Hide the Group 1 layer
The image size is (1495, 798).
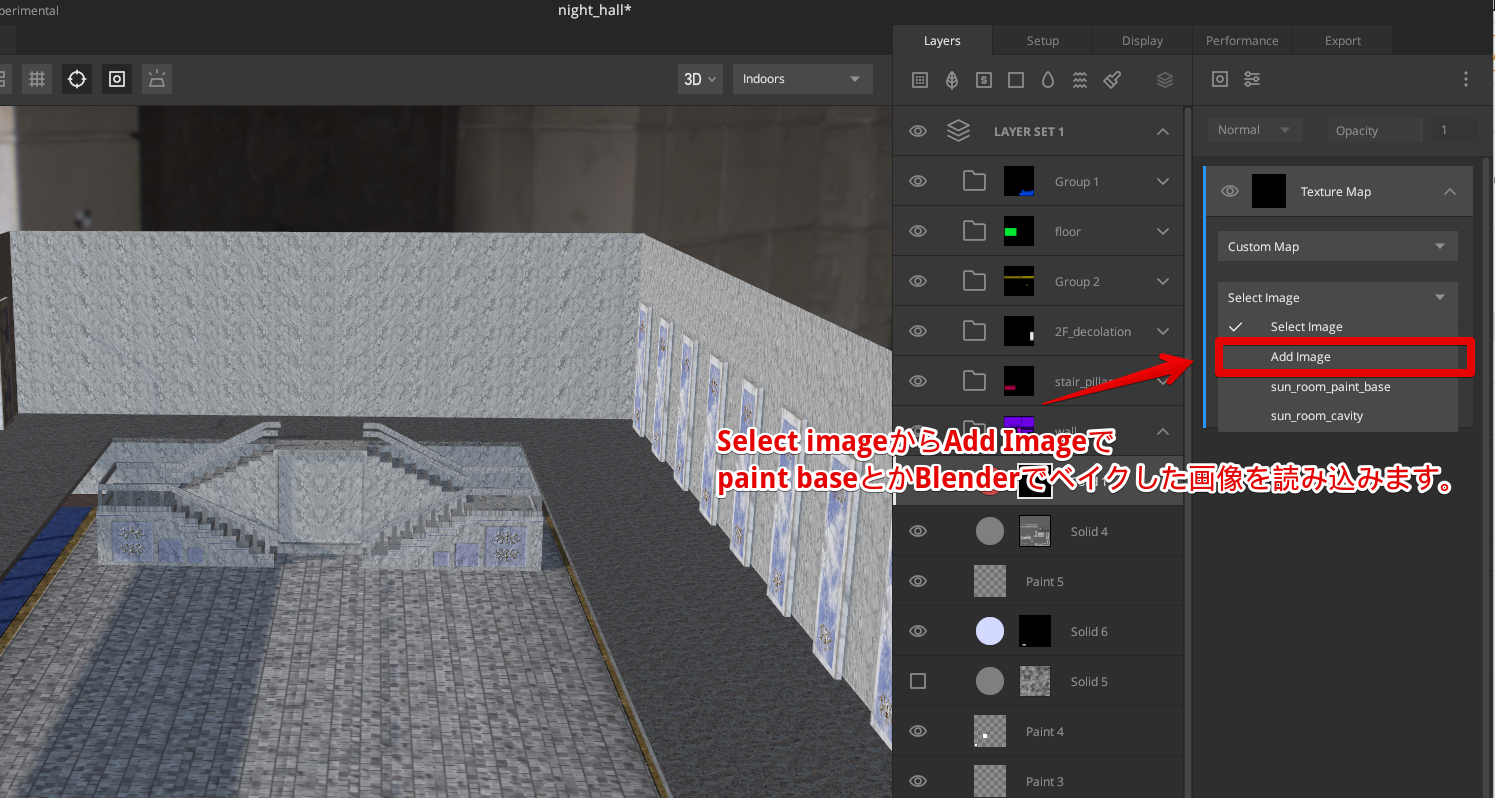[917, 181]
